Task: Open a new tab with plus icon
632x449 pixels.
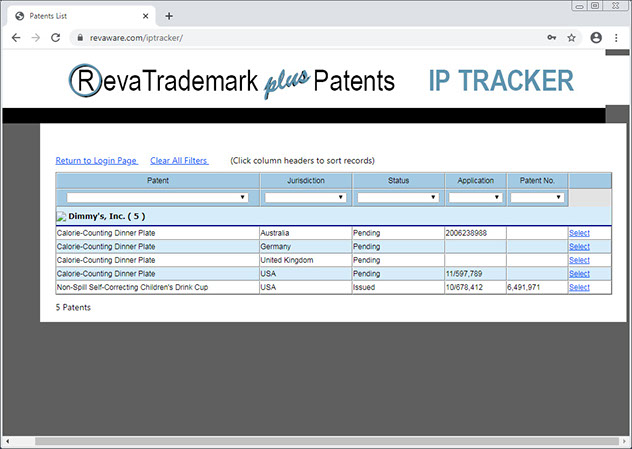Action: click(x=169, y=16)
